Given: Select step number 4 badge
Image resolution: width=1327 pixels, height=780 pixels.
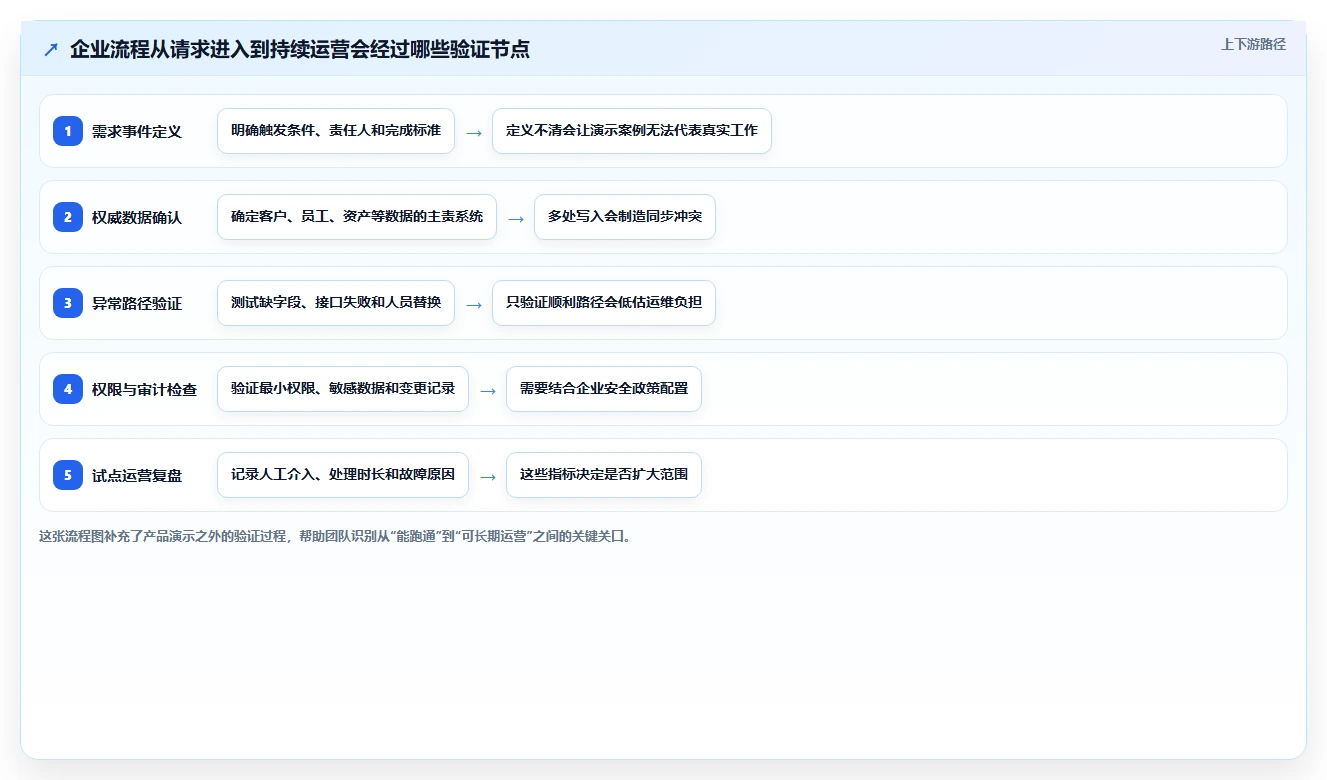Looking at the screenshot, I should coord(68,389).
